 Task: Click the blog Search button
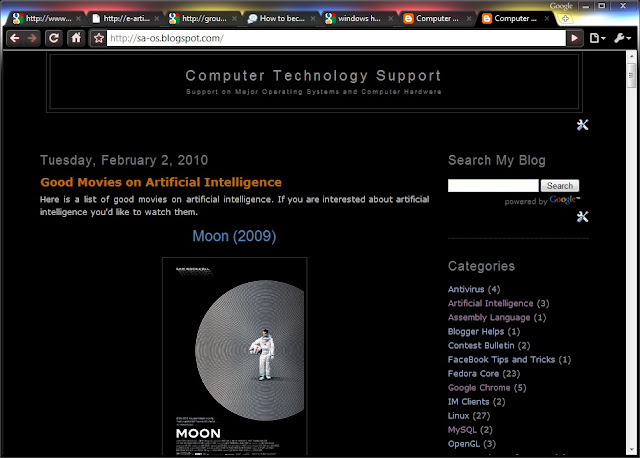(x=560, y=186)
